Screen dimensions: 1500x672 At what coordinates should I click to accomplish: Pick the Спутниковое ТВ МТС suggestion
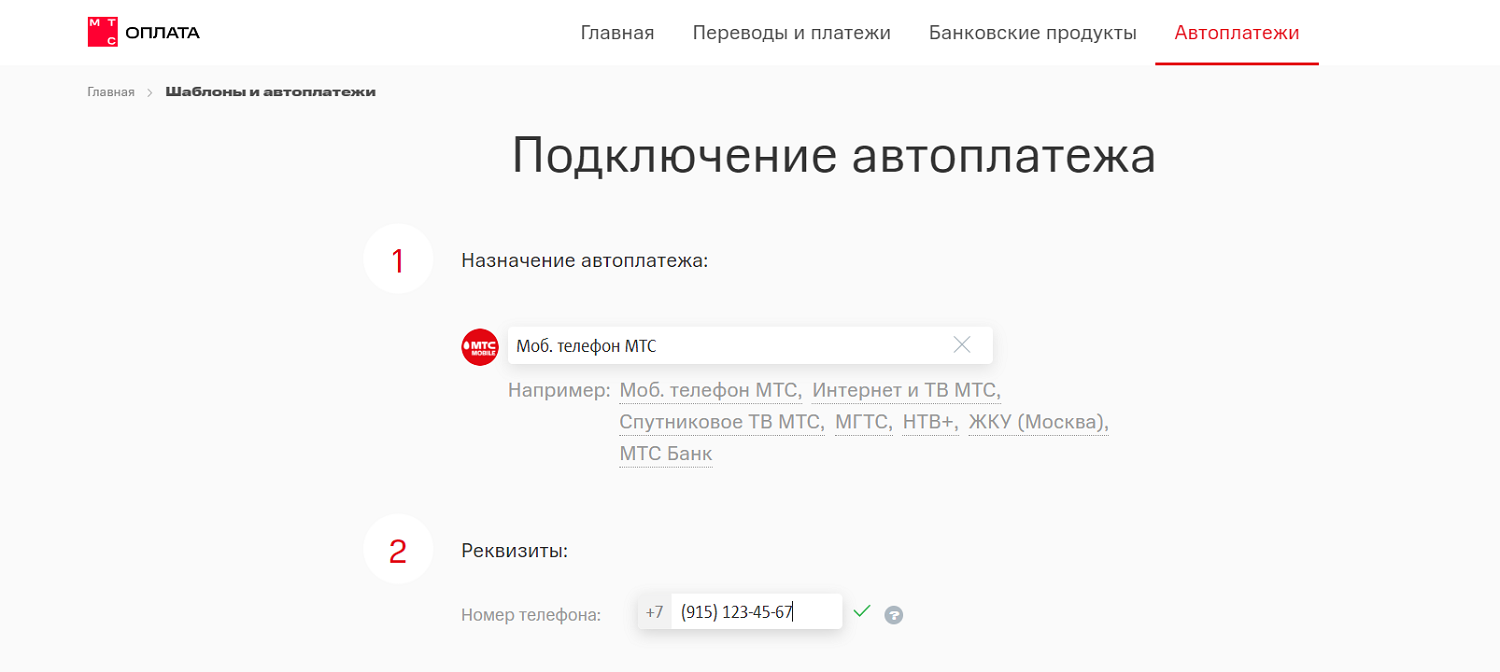pos(721,422)
